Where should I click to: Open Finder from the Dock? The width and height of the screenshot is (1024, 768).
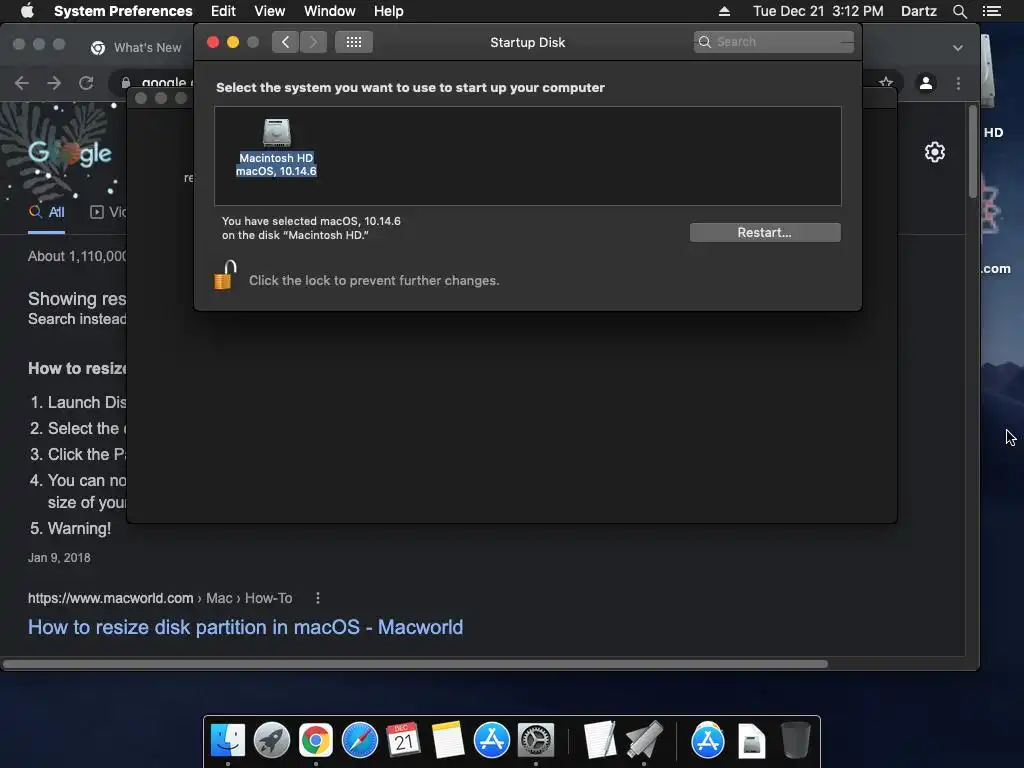tap(227, 740)
